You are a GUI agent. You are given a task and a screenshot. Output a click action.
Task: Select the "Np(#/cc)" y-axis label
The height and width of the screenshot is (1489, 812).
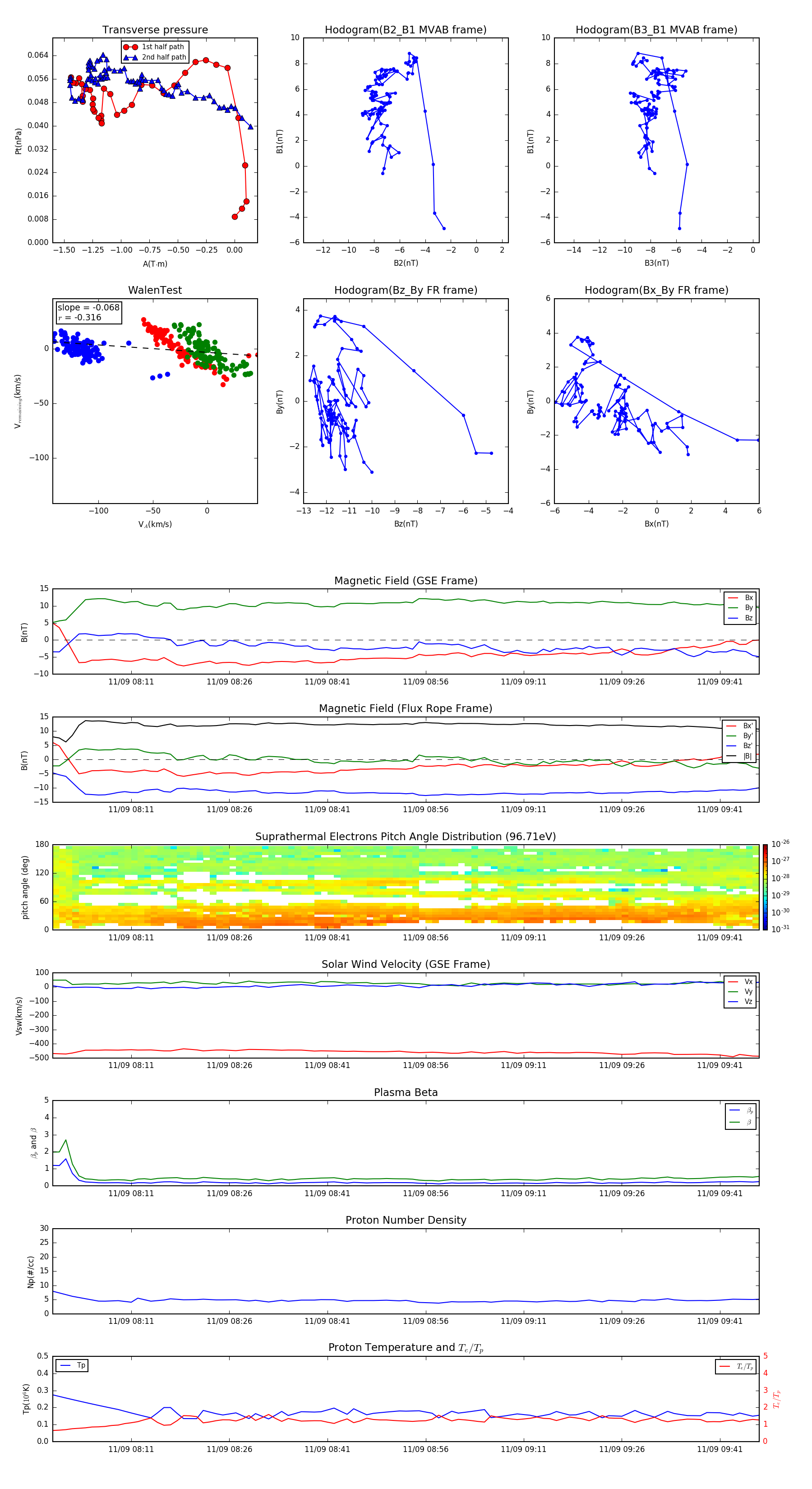[31, 1272]
